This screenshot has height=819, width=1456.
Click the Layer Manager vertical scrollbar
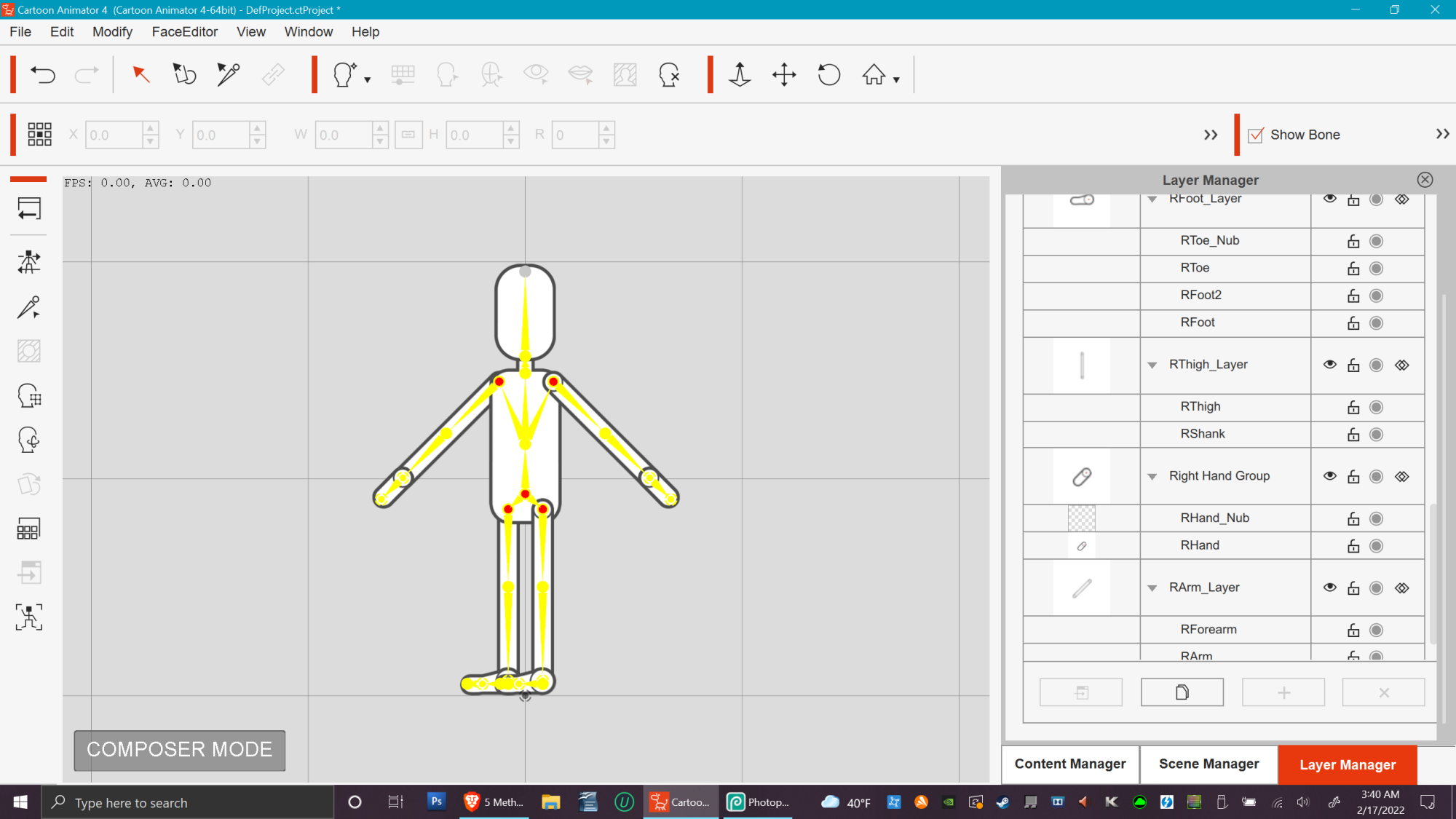(1433, 573)
